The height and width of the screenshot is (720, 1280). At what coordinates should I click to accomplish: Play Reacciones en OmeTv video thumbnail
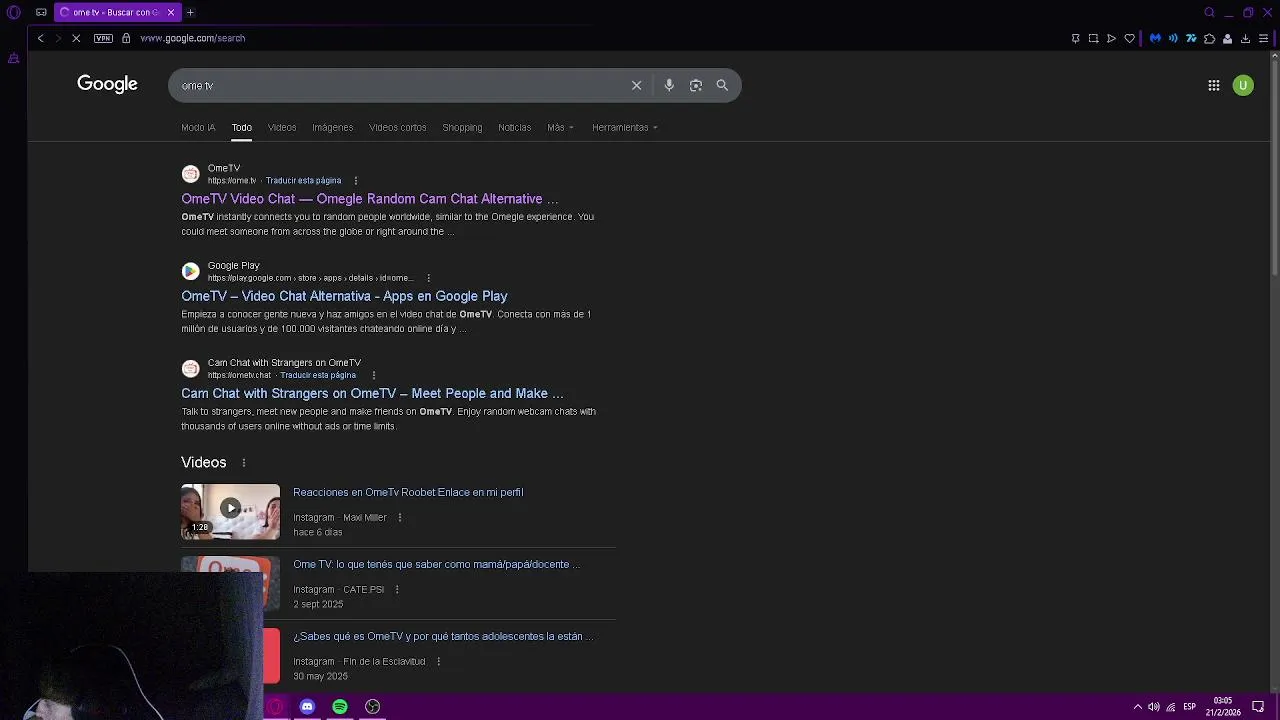pyautogui.click(x=230, y=511)
